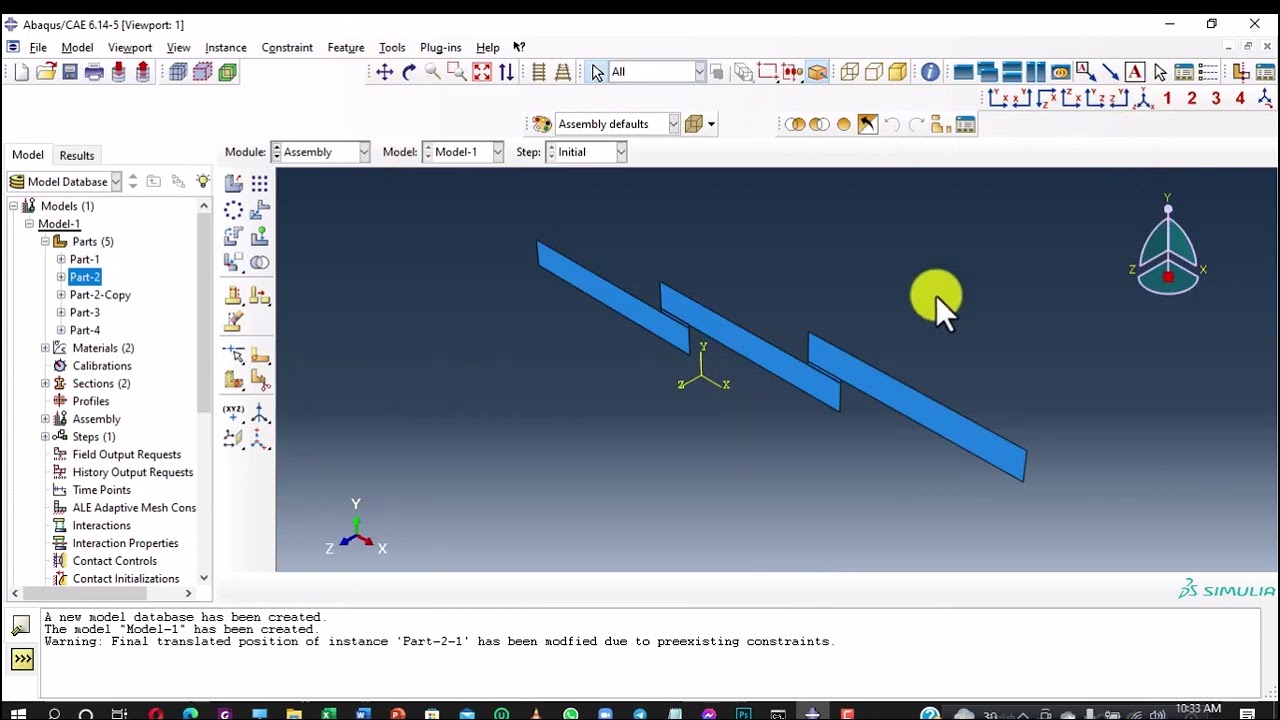1280x720 pixels.
Task: Switch to the Results tab
Action: click(x=77, y=155)
